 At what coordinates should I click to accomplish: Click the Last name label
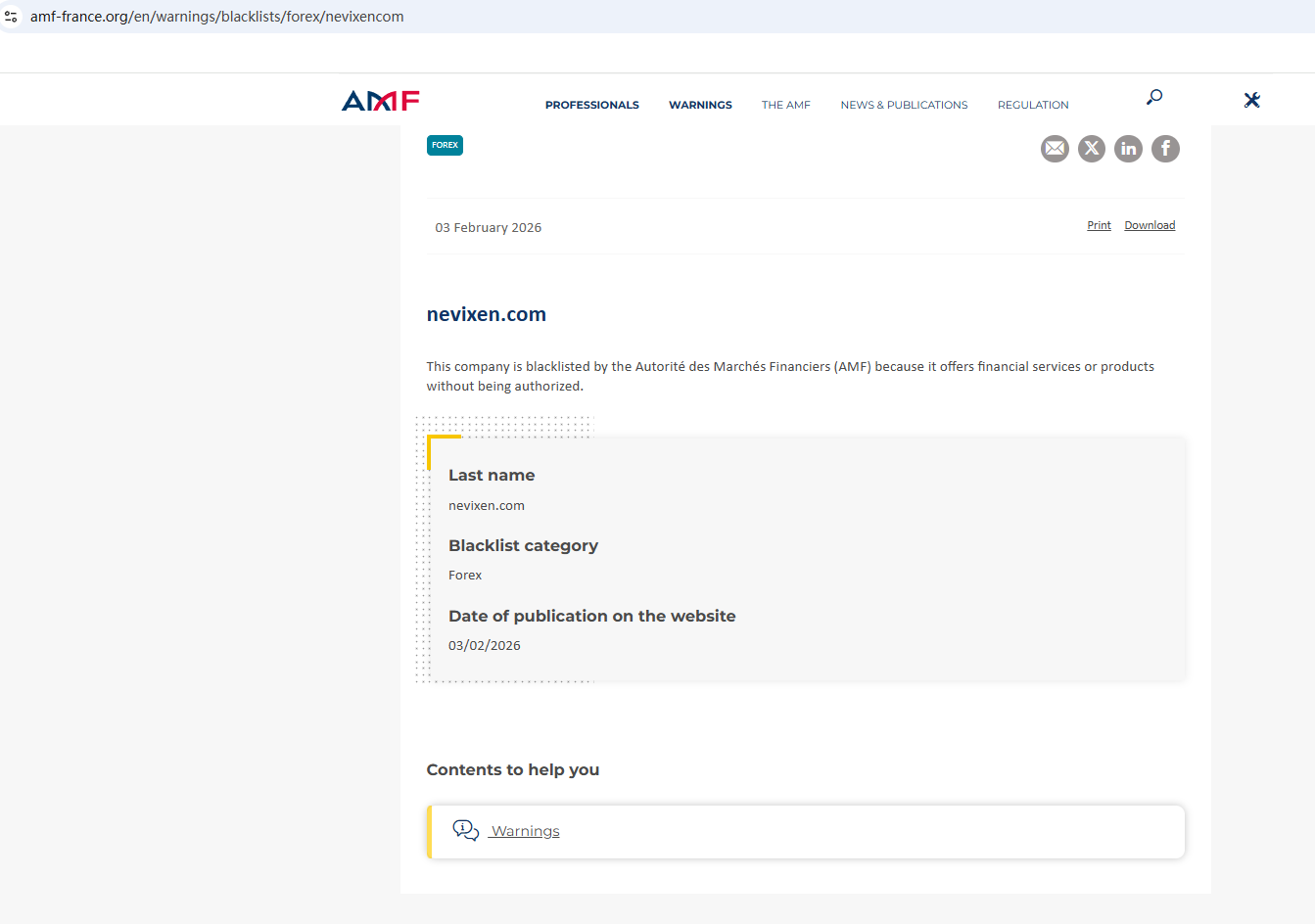[x=492, y=475]
